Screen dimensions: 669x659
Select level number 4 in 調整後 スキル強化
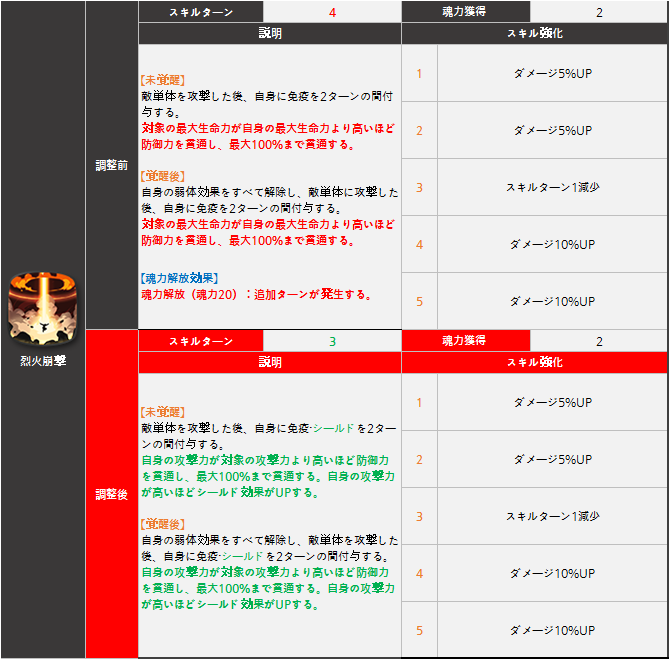coord(419,573)
